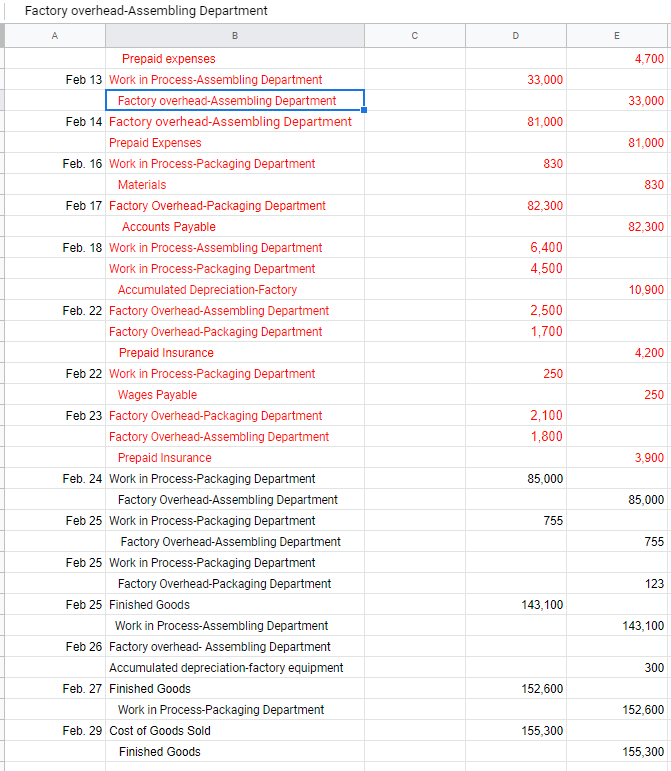This screenshot has width=671, height=771.
Task: Click 'Work in Process-Assembling Department' credit of 143,100
Action: click(235, 625)
